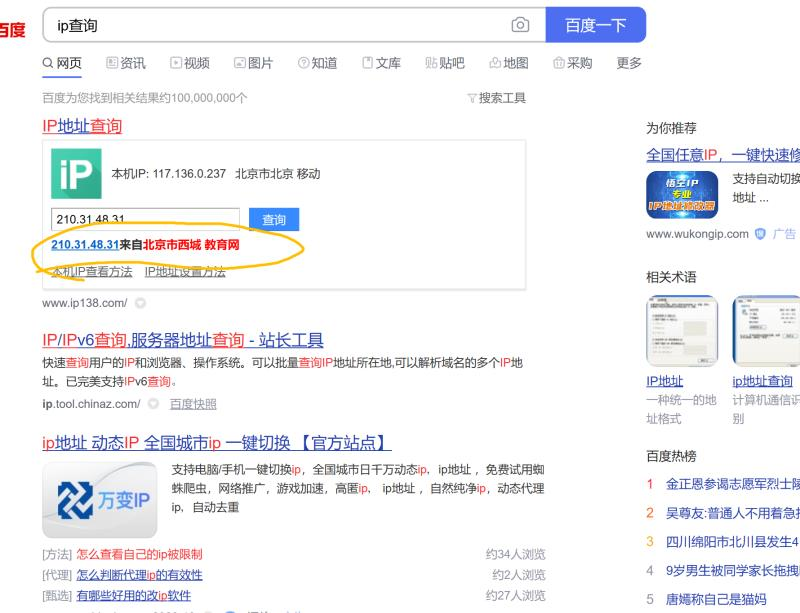The width and height of the screenshot is (800, 613).
Task: Click the www.ip138.com/ source URL
Action: [85, 303]
